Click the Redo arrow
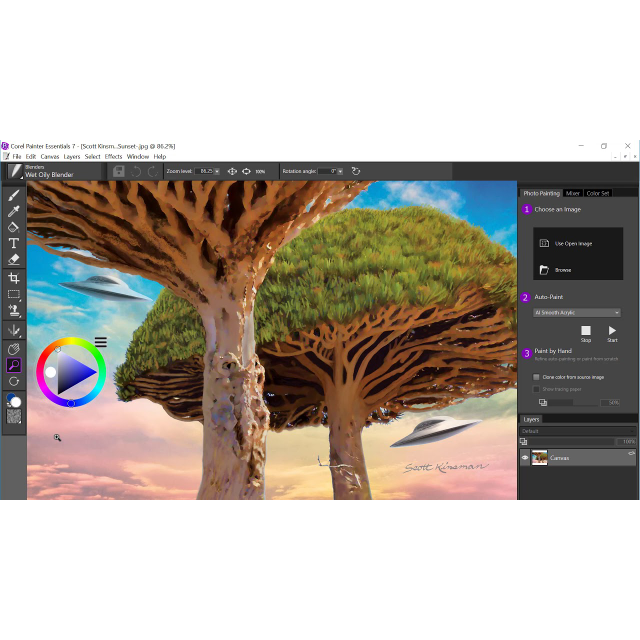The width and height of the screenshot is (640, 640). click(x=153, y=171)
